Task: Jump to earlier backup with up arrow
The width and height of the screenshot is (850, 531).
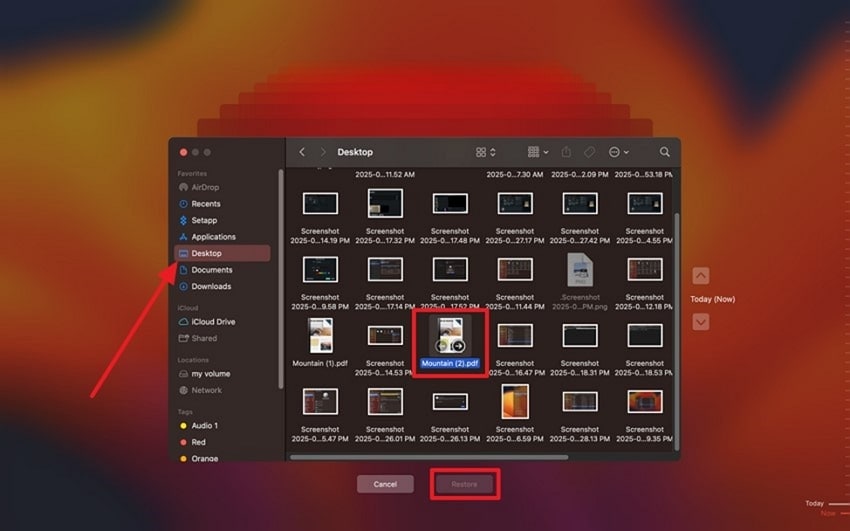Action: [700, 276]
